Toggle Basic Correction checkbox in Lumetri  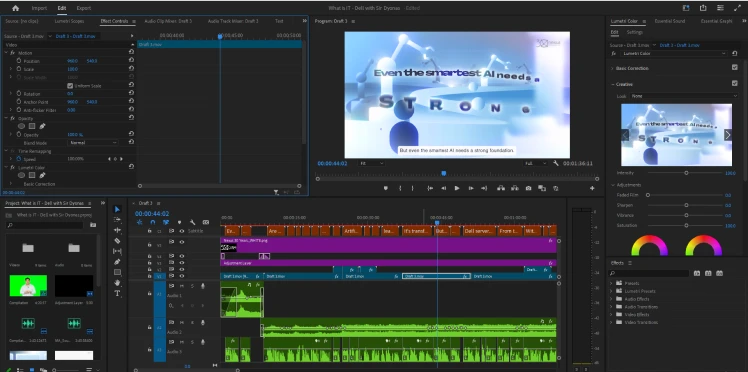(735, 68)
